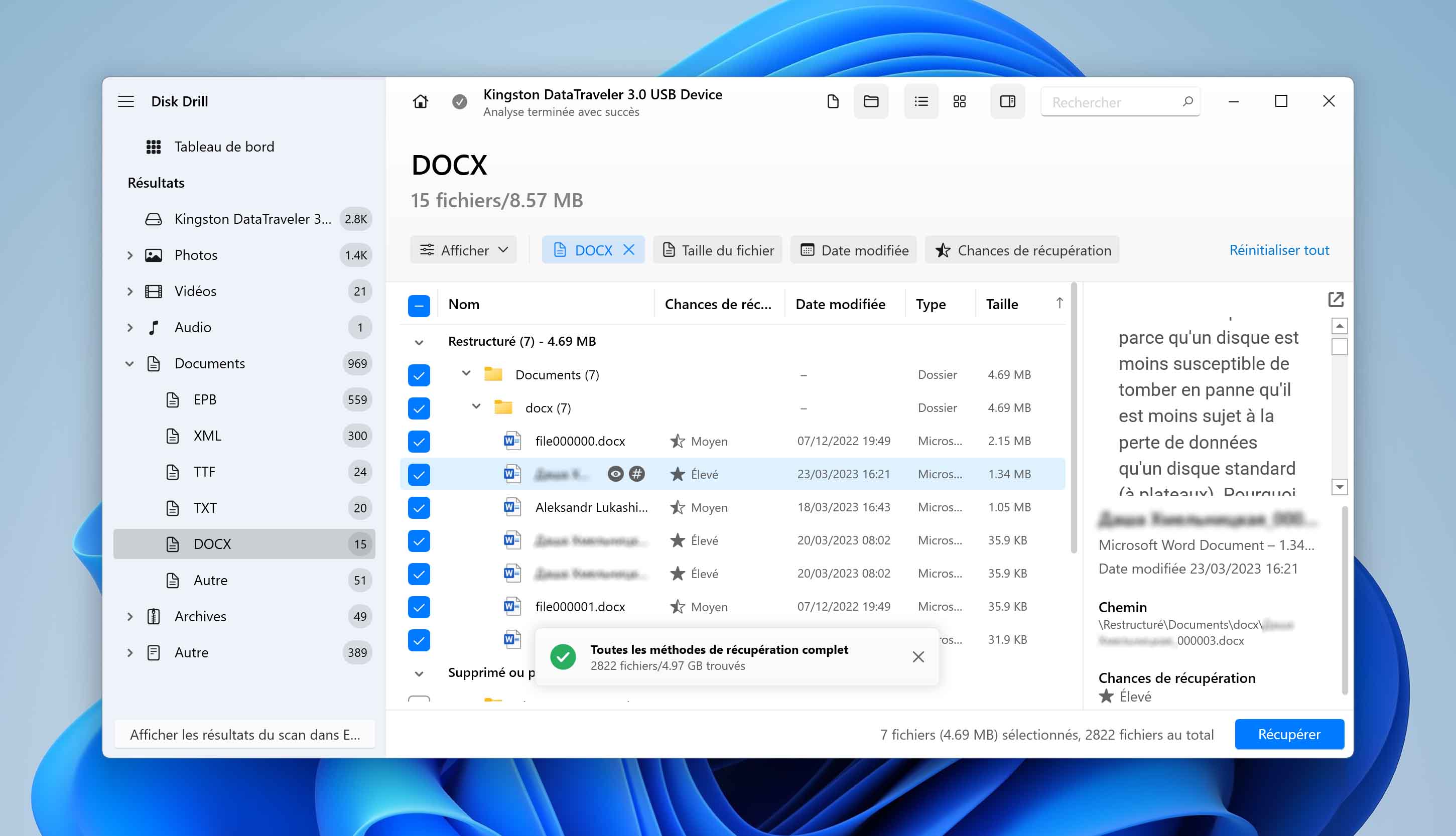Image resolution: width=1456 pixels, height=836 pixels.
Task: Open the Afficher filter dropdown
Action: point(464,250)
